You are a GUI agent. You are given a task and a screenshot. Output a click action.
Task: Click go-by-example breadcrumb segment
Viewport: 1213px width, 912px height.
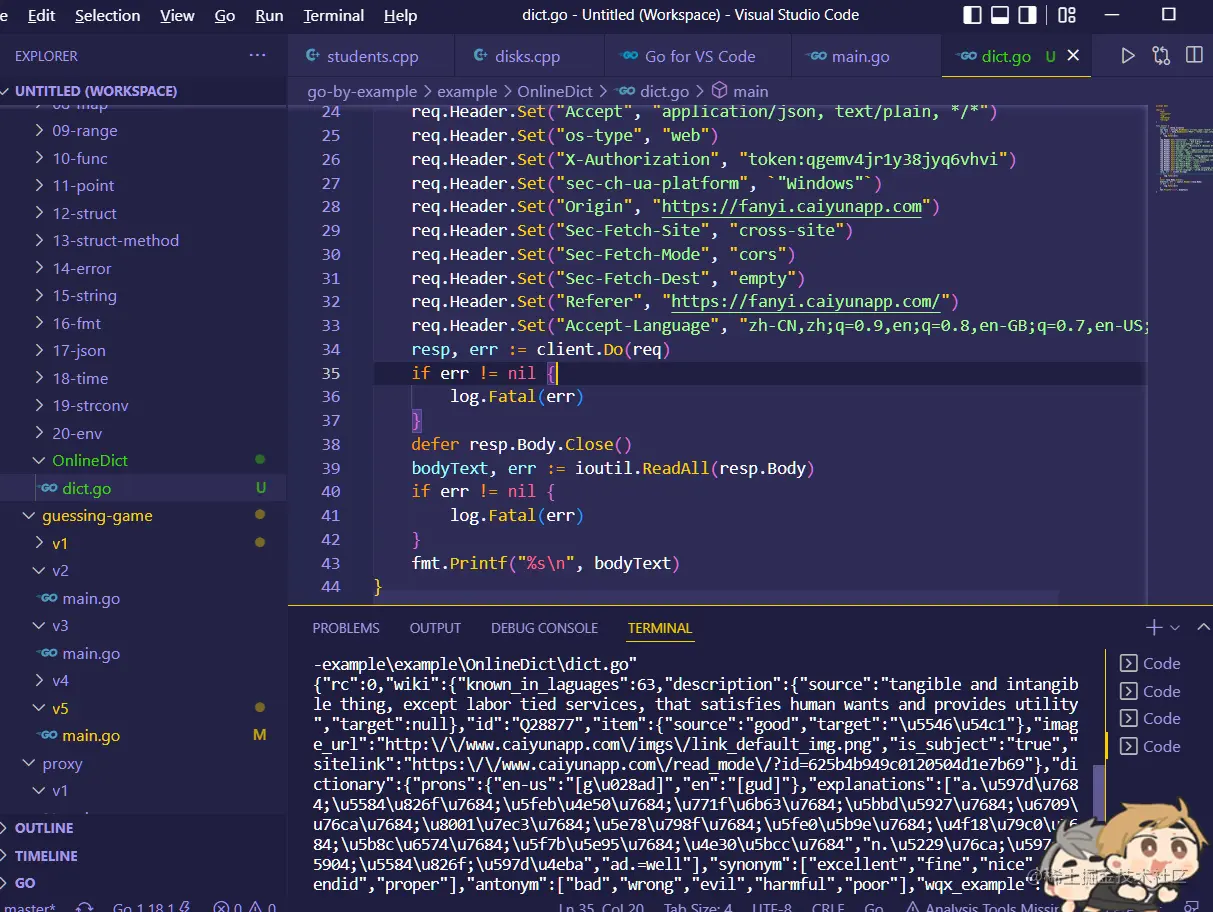coord(362,91)
